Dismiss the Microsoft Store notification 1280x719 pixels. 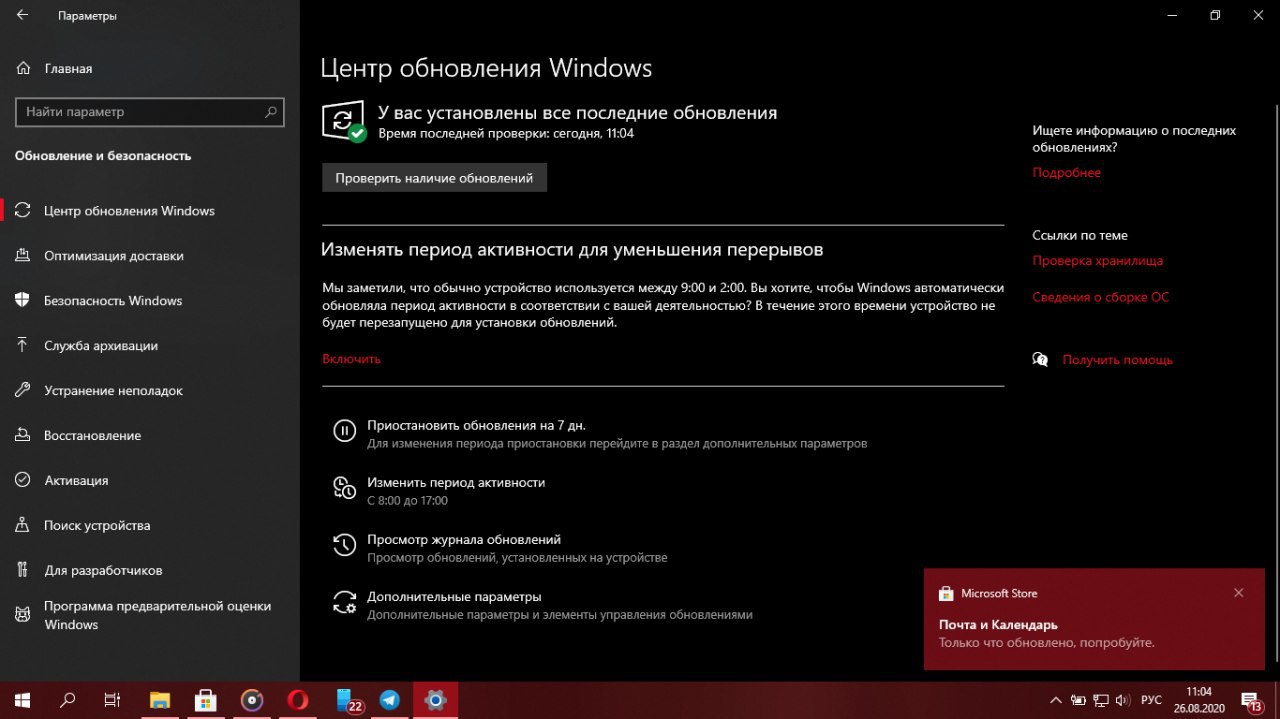pos(1238,593)
